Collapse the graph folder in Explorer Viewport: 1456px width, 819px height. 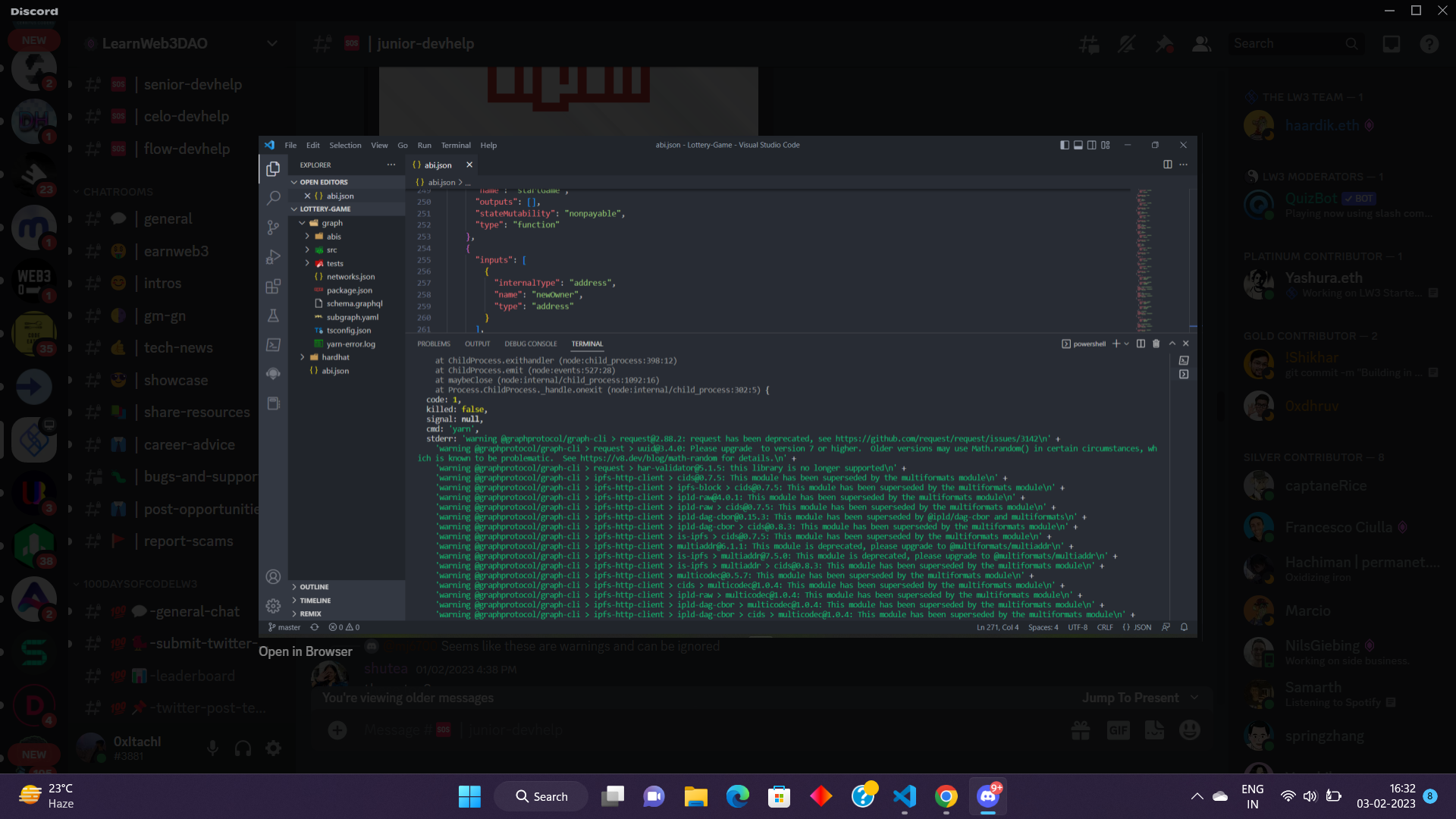(x=303, y=222)
